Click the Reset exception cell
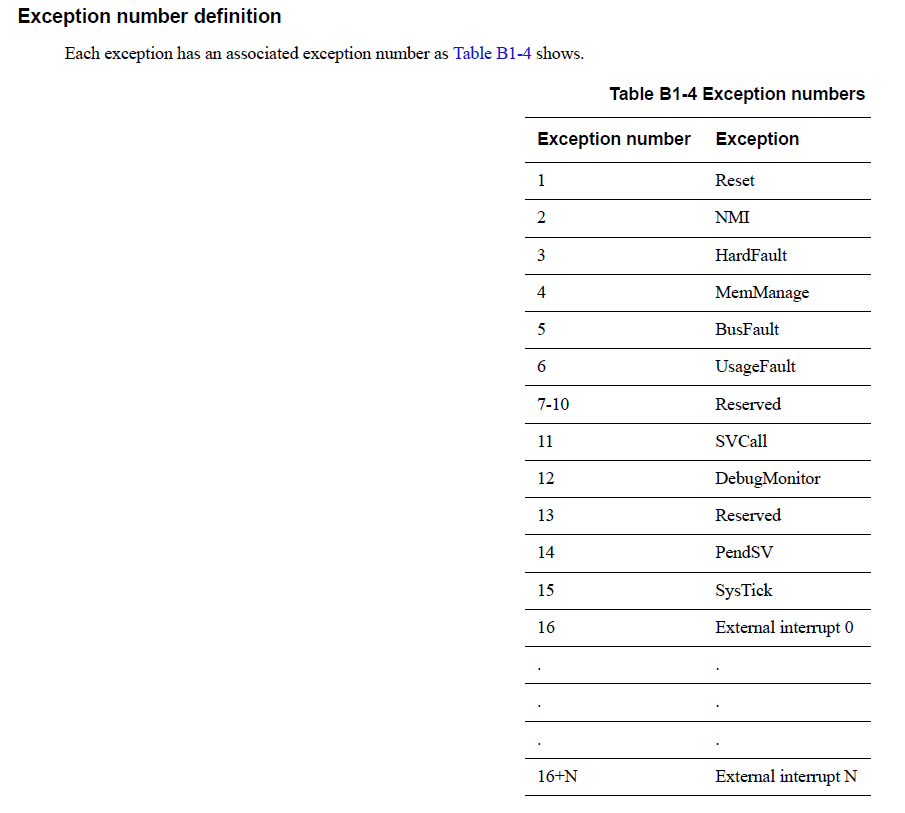The image size is (905, 813). click(x=735, y=180)
